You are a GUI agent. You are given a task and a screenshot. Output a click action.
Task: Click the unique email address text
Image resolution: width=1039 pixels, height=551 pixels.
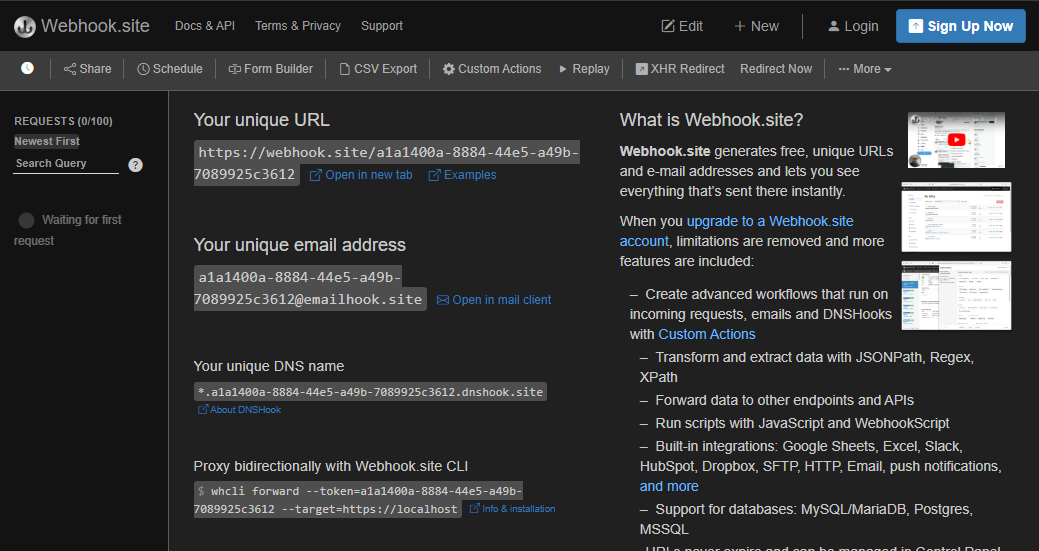pyautogui.click(x=310, y=288)
